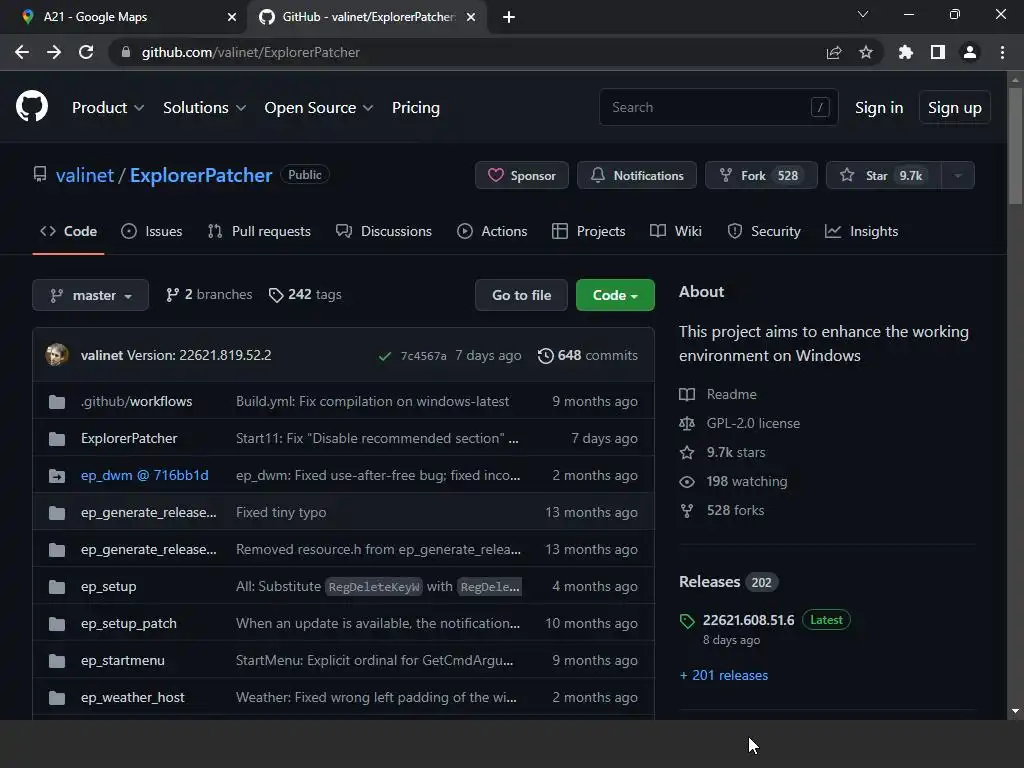1024x768 pixels.
Task: Switch to the Insights tab
Action: [x=861, y=231]
